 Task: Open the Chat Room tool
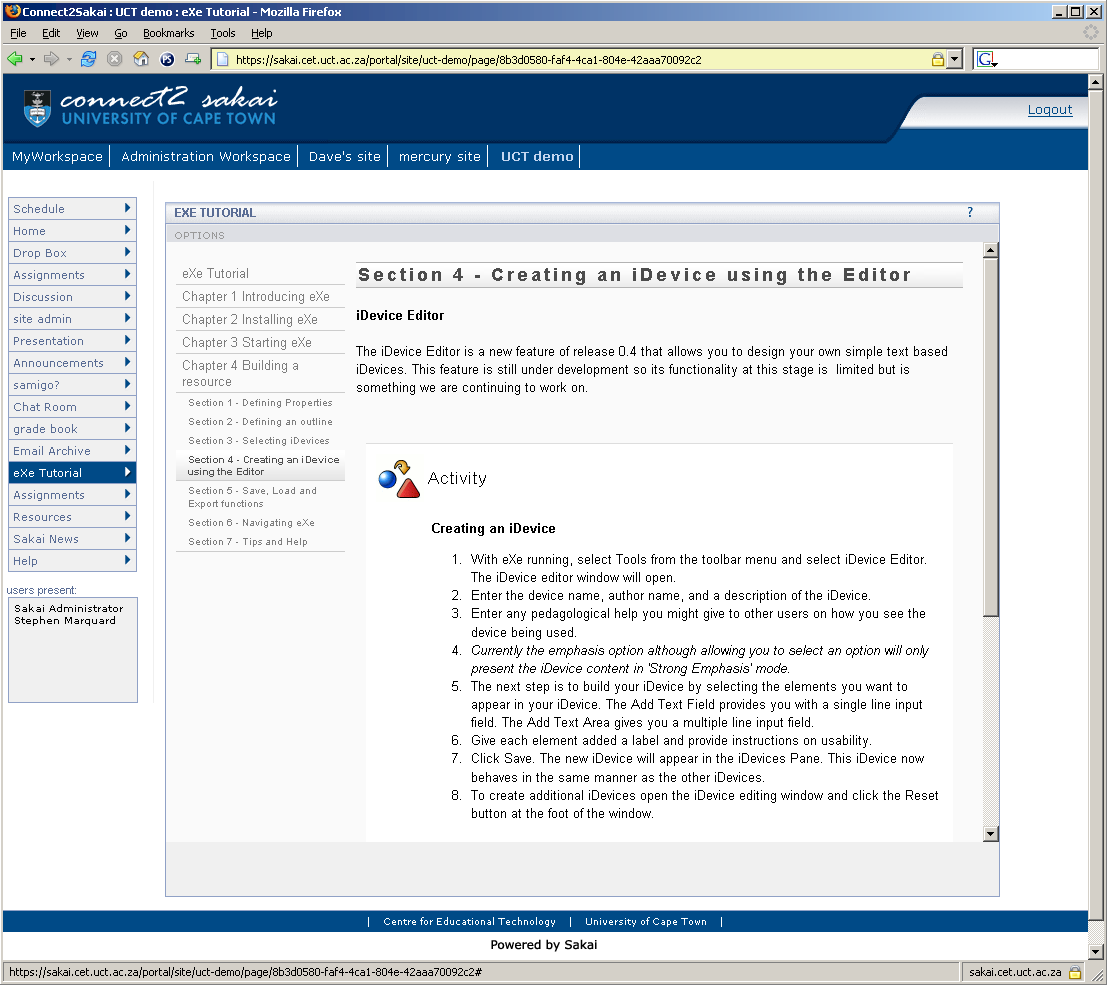click(x=72, y=407)
